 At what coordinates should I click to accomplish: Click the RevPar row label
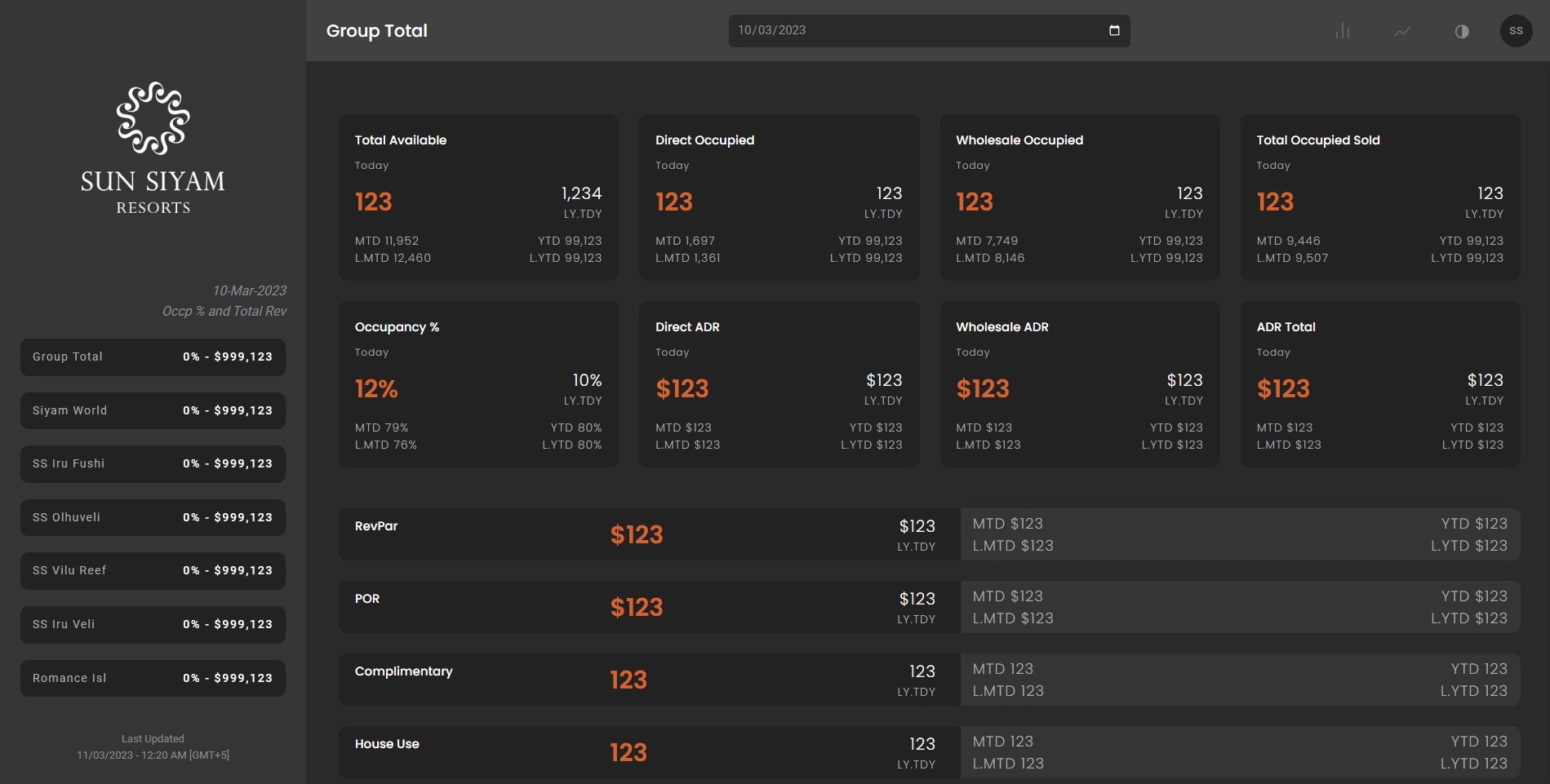click(x=376, y=526)
